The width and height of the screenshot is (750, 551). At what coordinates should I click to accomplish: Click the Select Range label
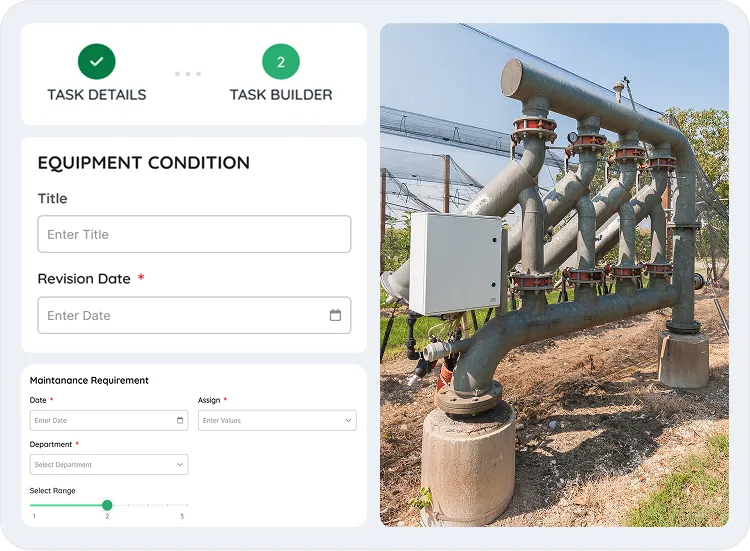tap(53, 491)
